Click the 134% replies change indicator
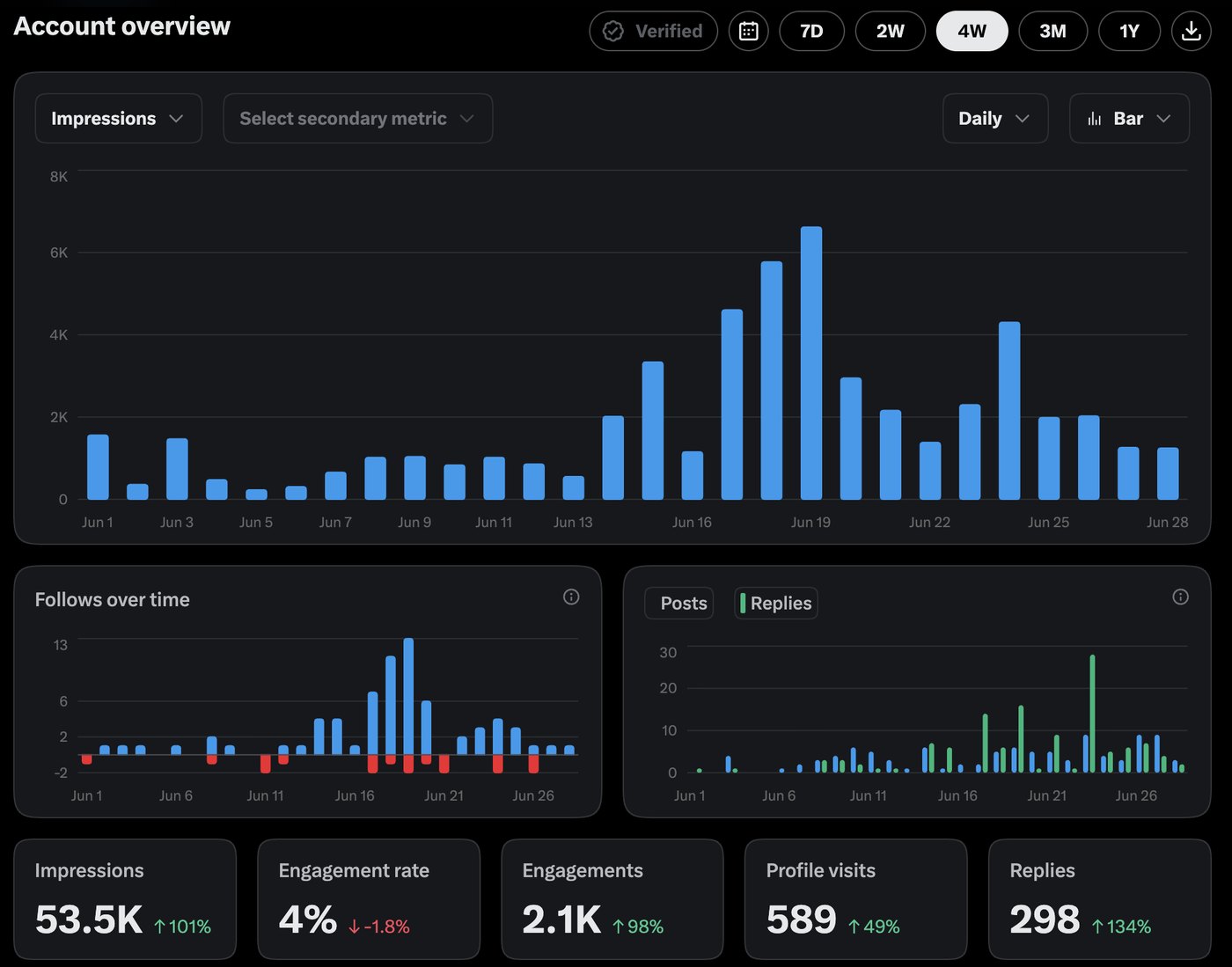Image resolution: width=1232 pixels, height=967 pixels. pyautogui.click(x=1121, y=927)
